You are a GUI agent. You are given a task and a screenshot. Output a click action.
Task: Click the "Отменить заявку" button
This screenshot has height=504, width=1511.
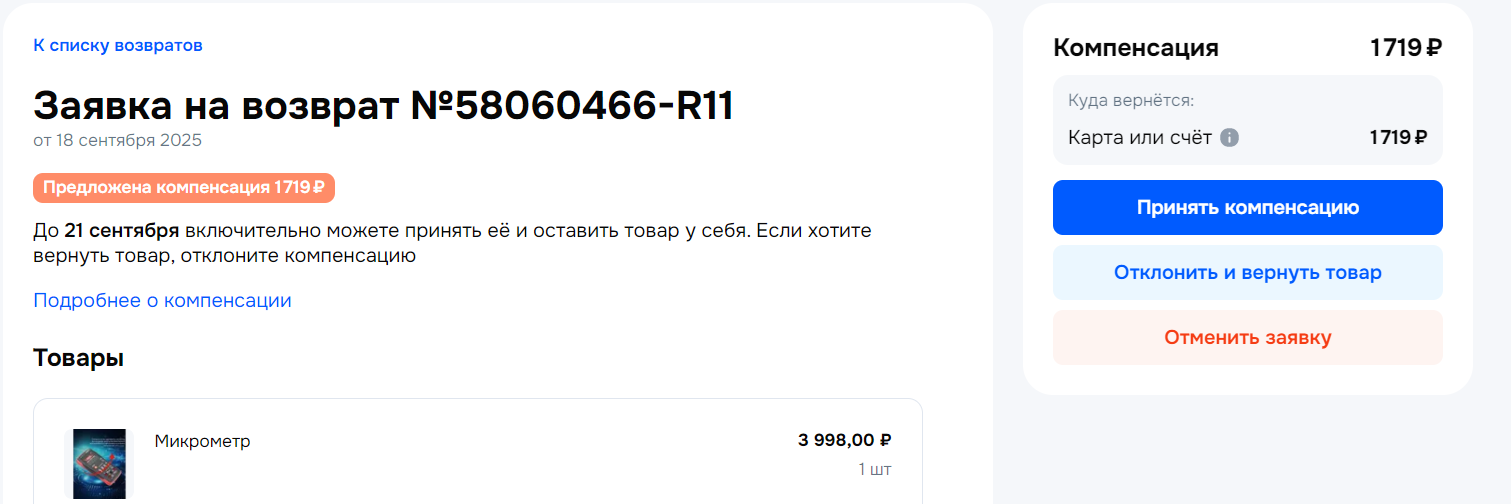(x=1247, y=337)
